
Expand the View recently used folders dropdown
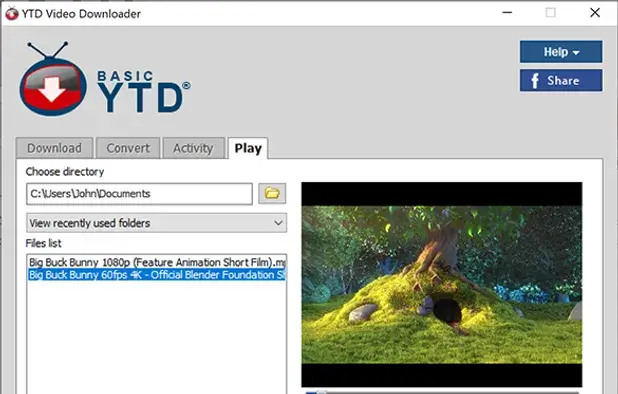click(x=156, y=223)
